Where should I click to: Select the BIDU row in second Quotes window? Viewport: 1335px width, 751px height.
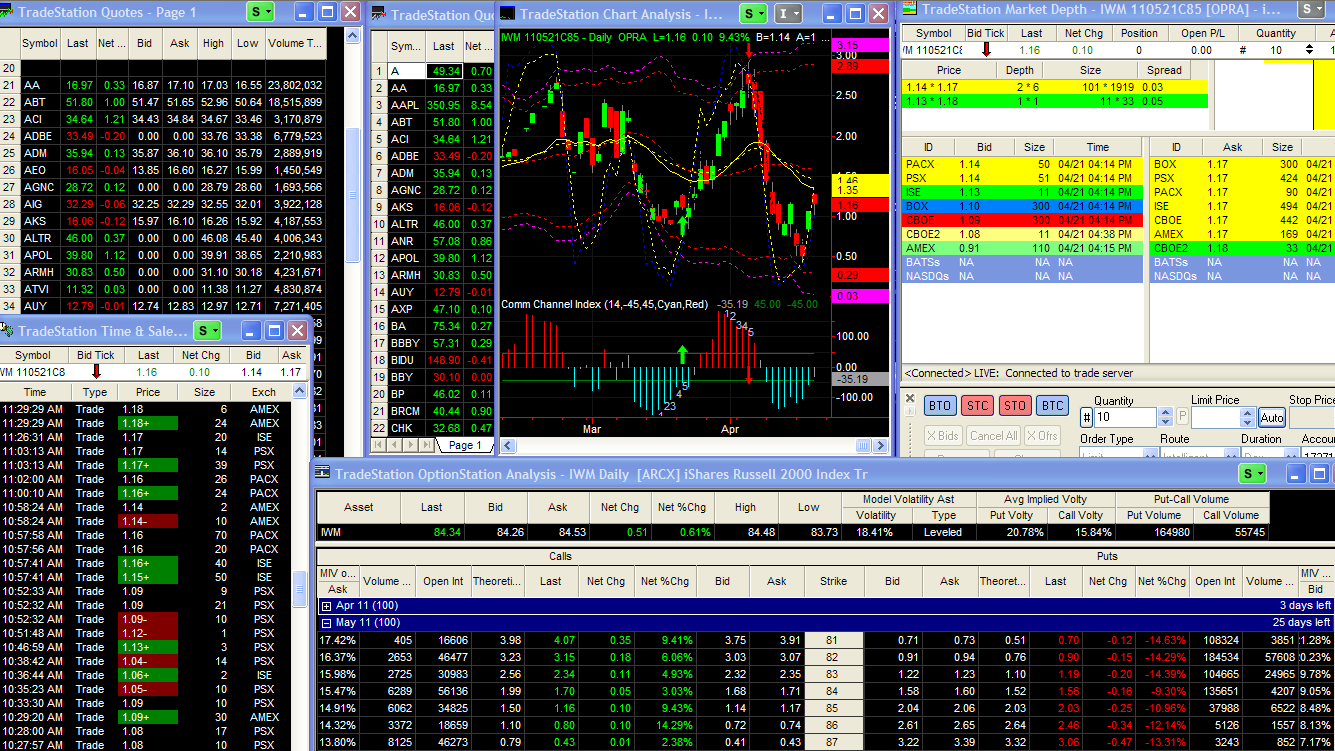click(x=434, y=360)
